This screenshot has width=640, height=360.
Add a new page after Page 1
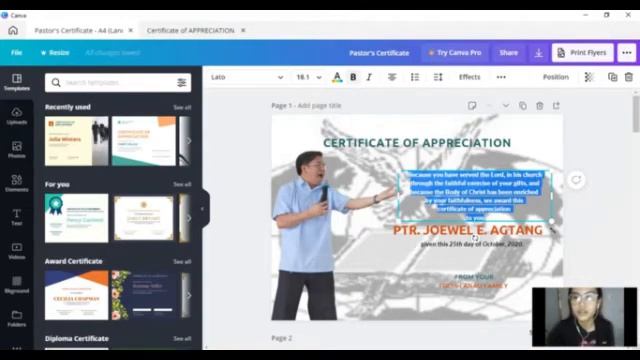coord(556,106)
